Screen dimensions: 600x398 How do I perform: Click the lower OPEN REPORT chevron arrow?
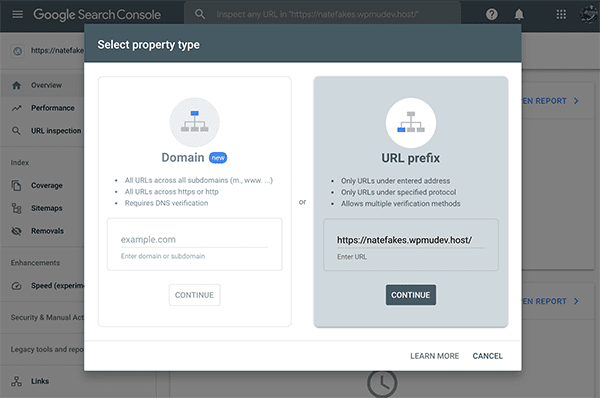576,302
